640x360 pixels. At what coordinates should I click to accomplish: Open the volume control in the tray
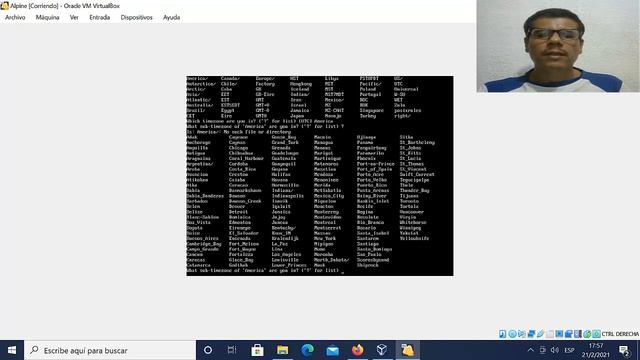(x=555, y=350)
